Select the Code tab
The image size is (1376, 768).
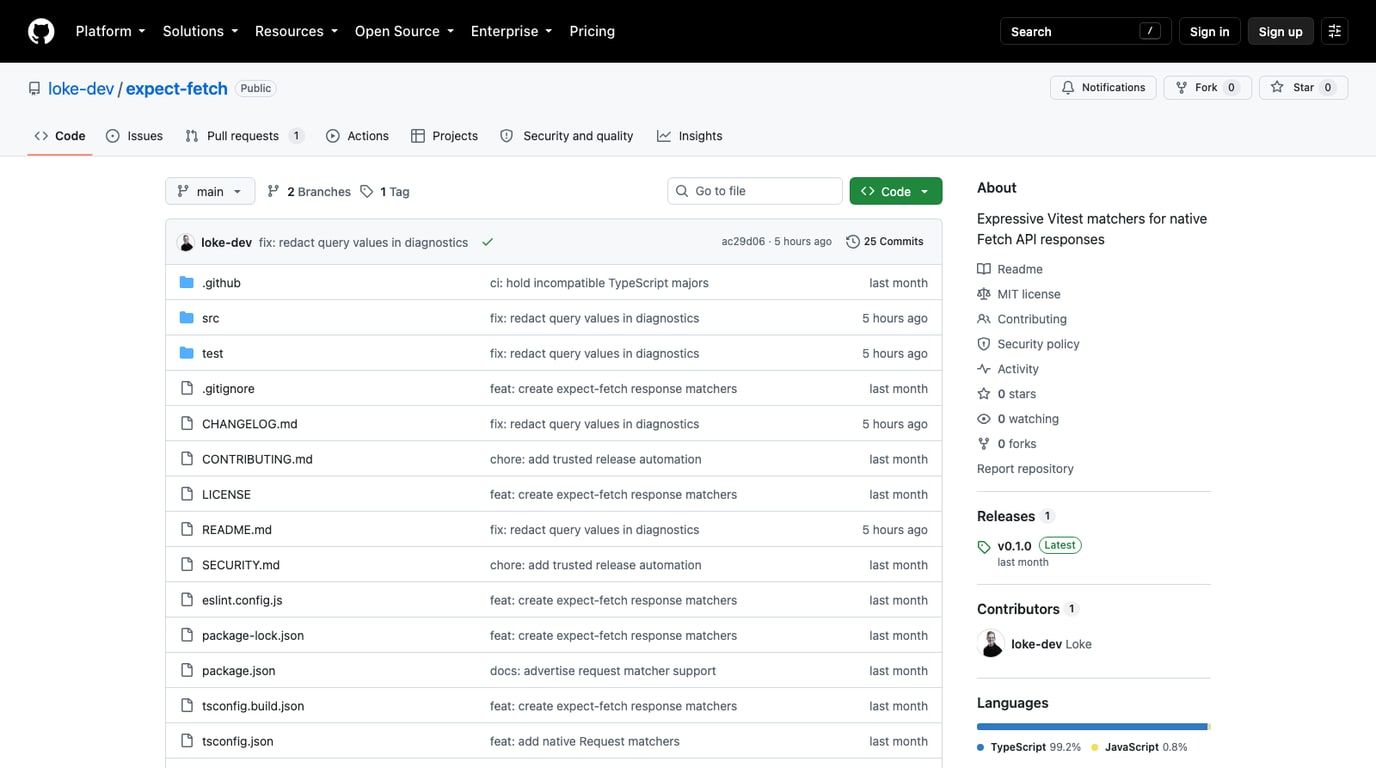(x=60, y=136)
